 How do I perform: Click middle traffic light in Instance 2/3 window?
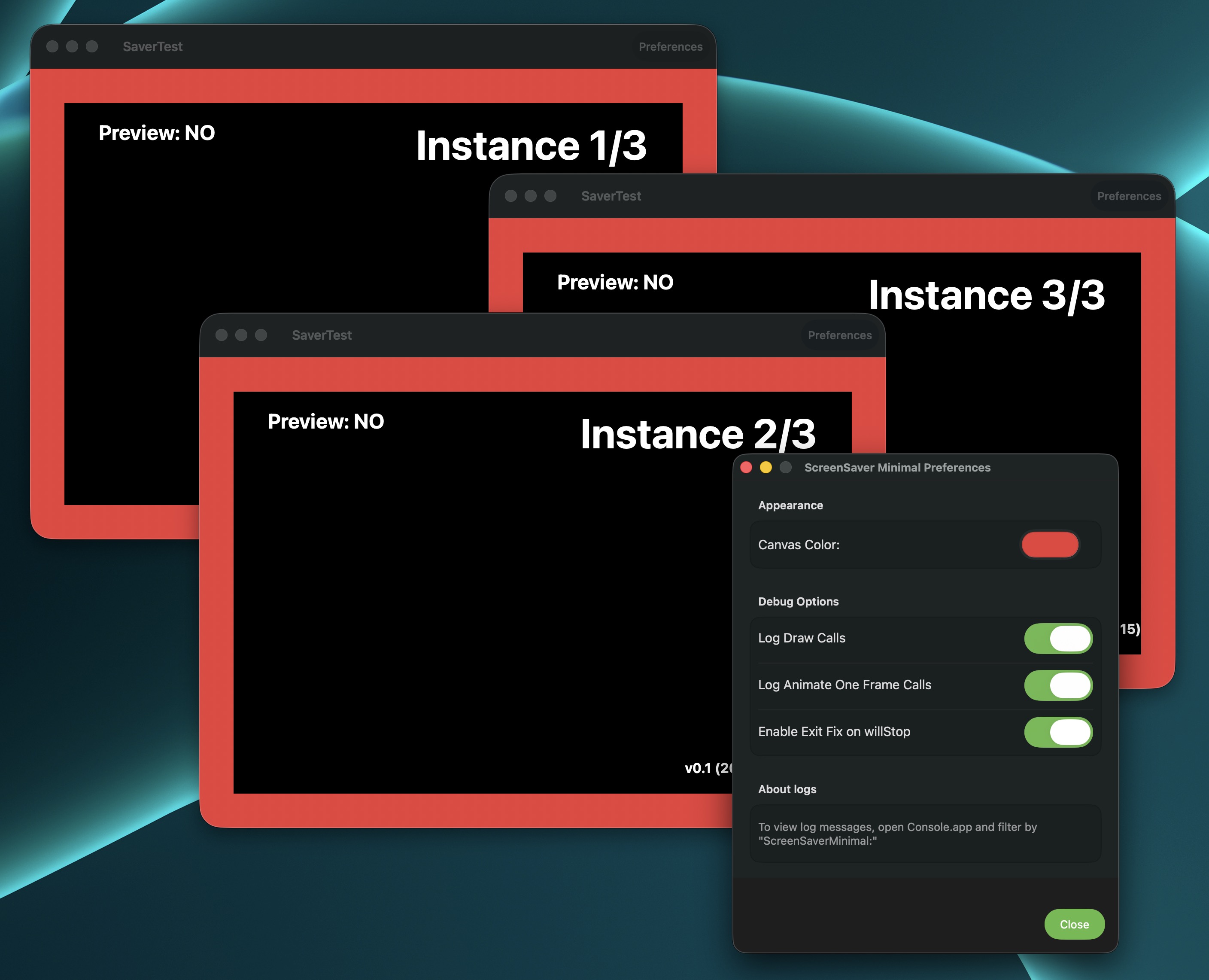click(x=241, y=335)
